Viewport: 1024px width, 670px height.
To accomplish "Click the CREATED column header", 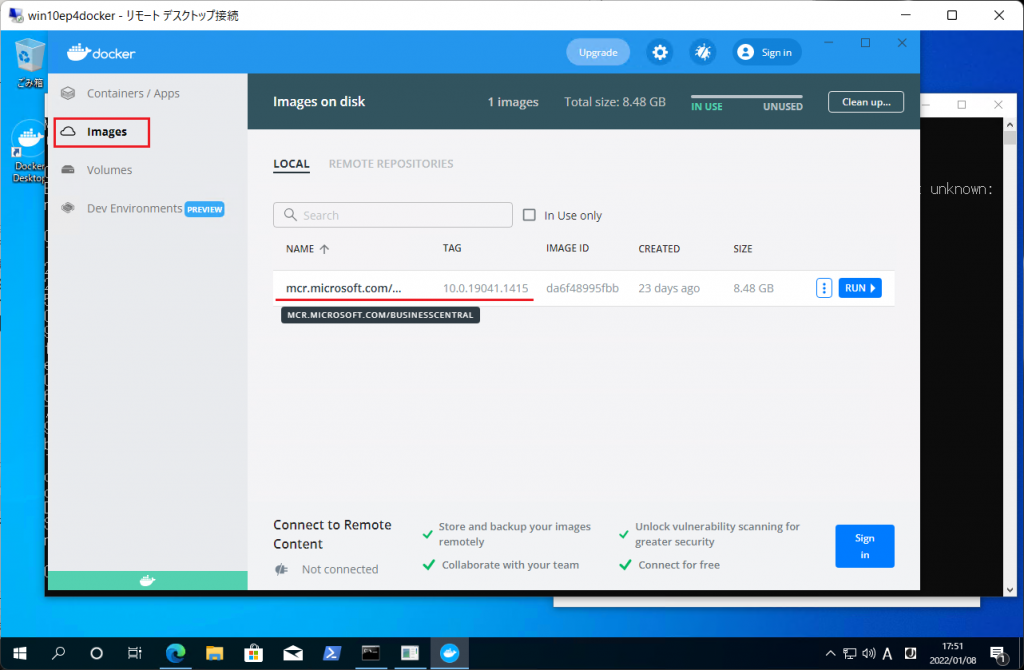I will point(659,249).
